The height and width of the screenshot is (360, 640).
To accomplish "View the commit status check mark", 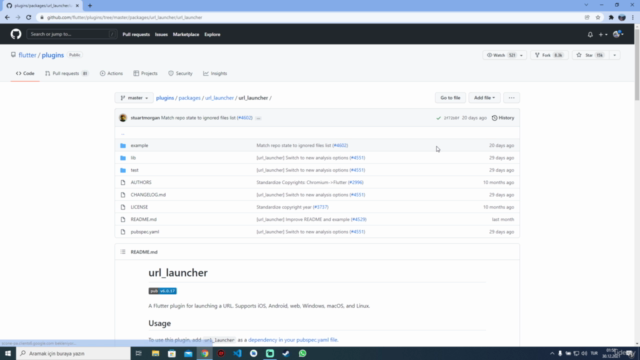I will (438, 118).
